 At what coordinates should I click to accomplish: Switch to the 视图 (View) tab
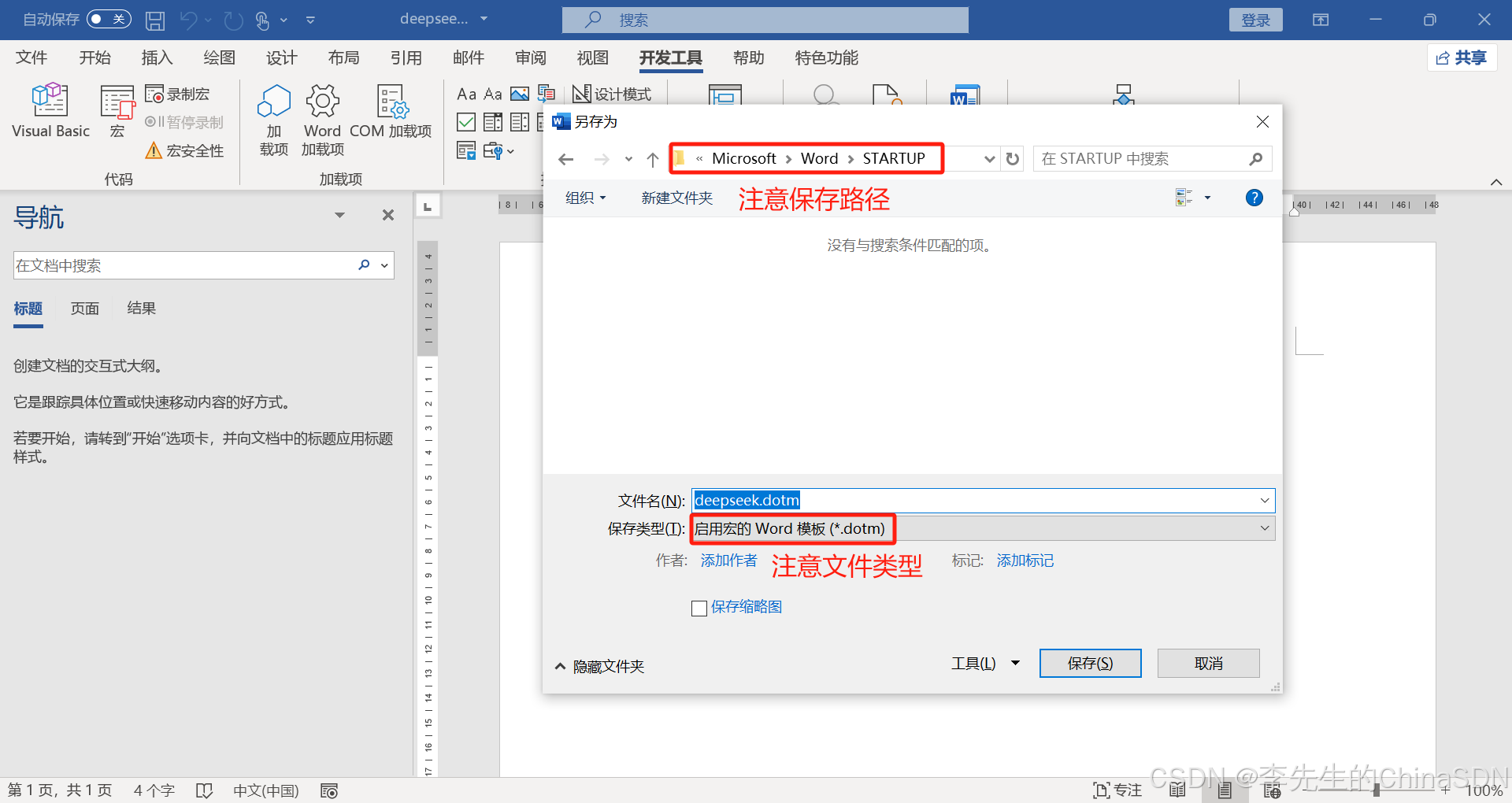tap(592, 57)
